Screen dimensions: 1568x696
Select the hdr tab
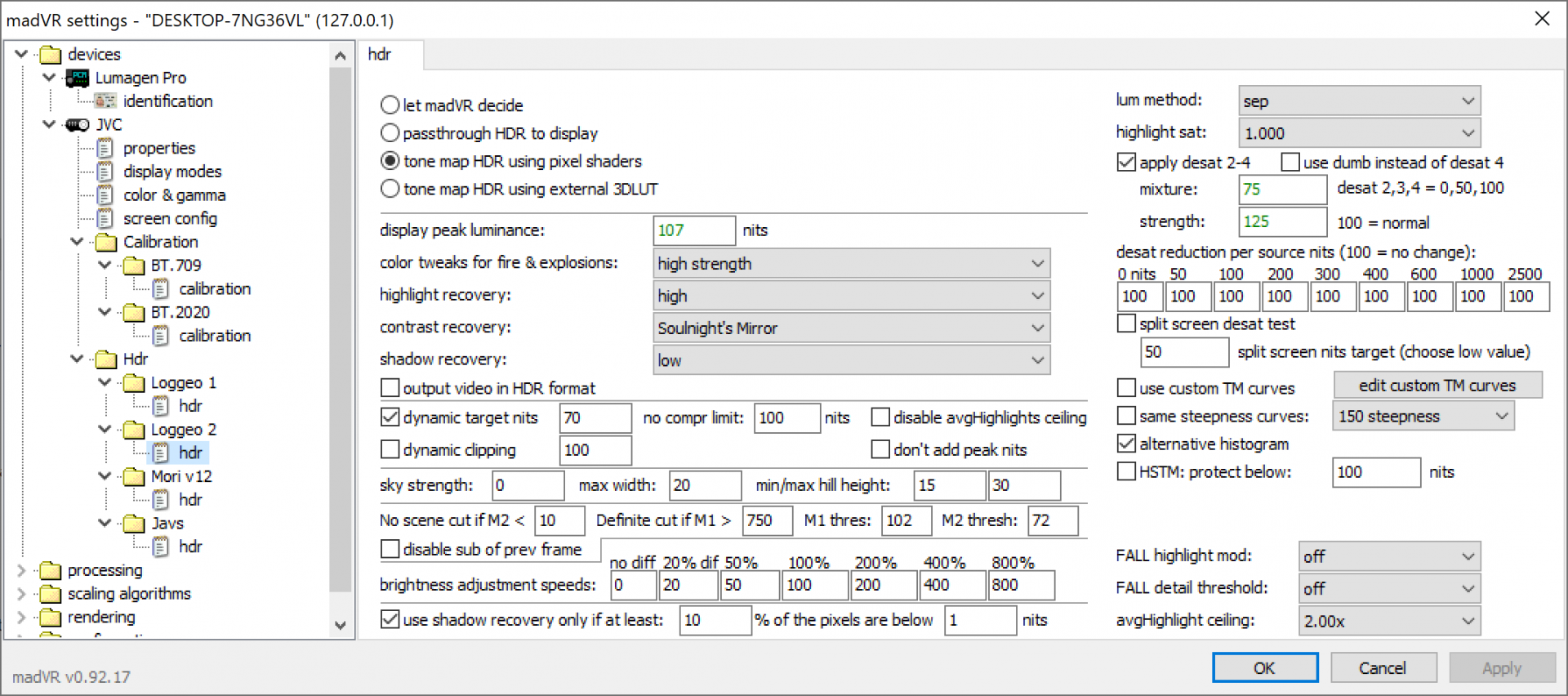pos(380,55)
